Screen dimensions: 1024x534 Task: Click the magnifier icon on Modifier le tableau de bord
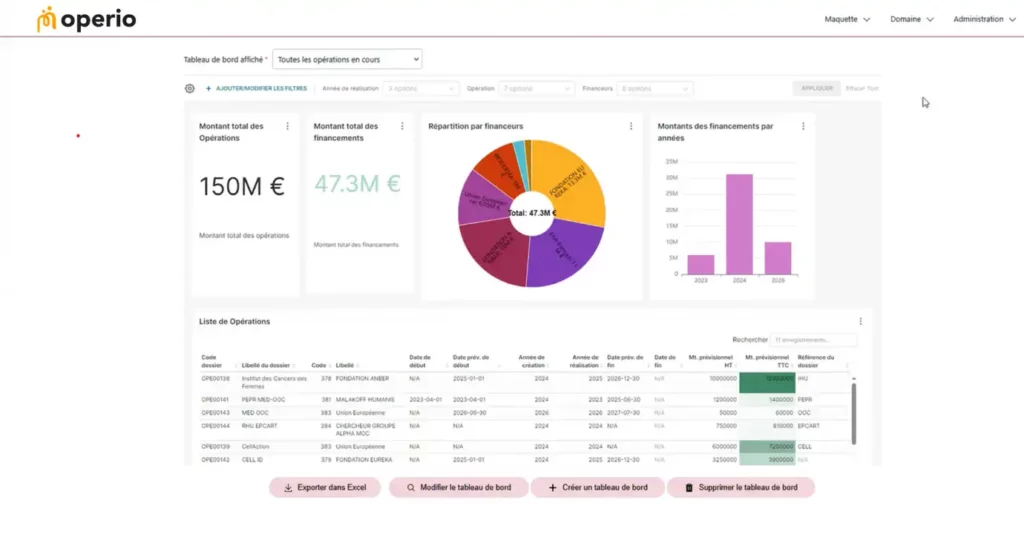[x=411, y=488]
